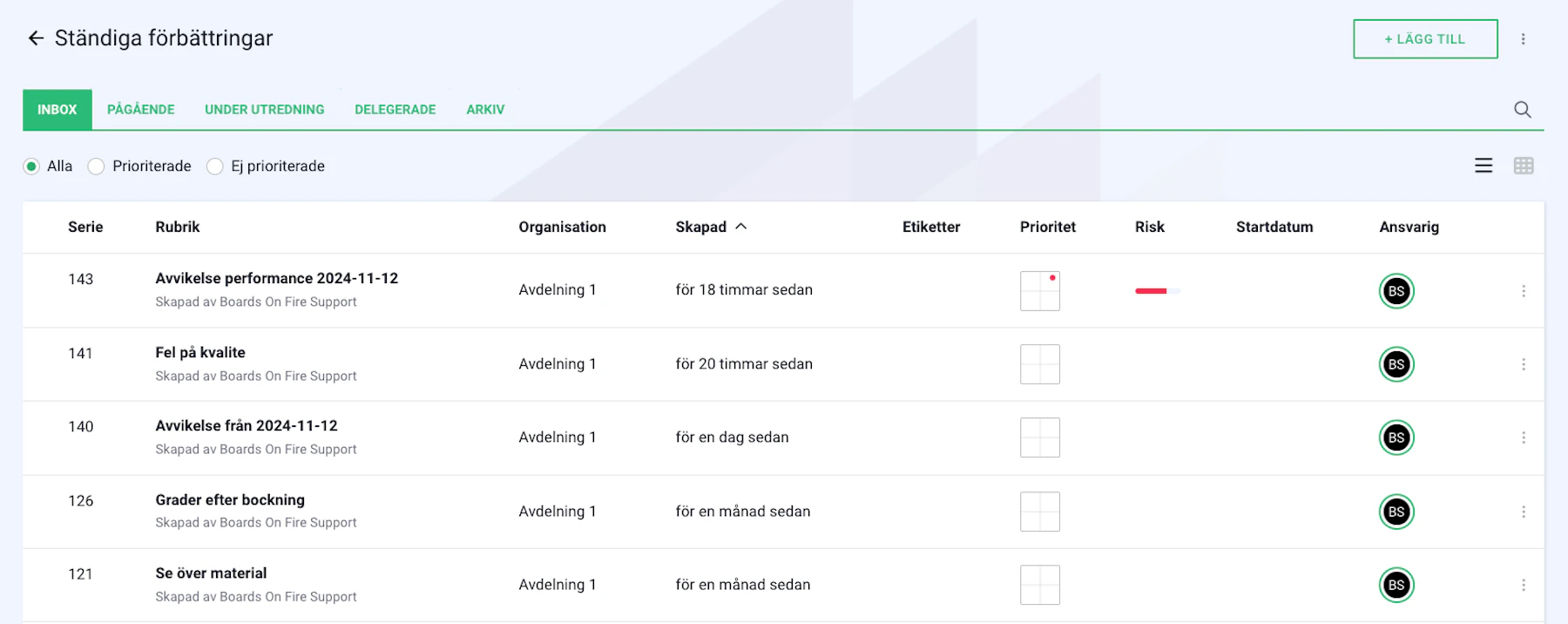Click the Lägg till button
The height and width of the screenshot is (624, 1568).
point(1425,39)
